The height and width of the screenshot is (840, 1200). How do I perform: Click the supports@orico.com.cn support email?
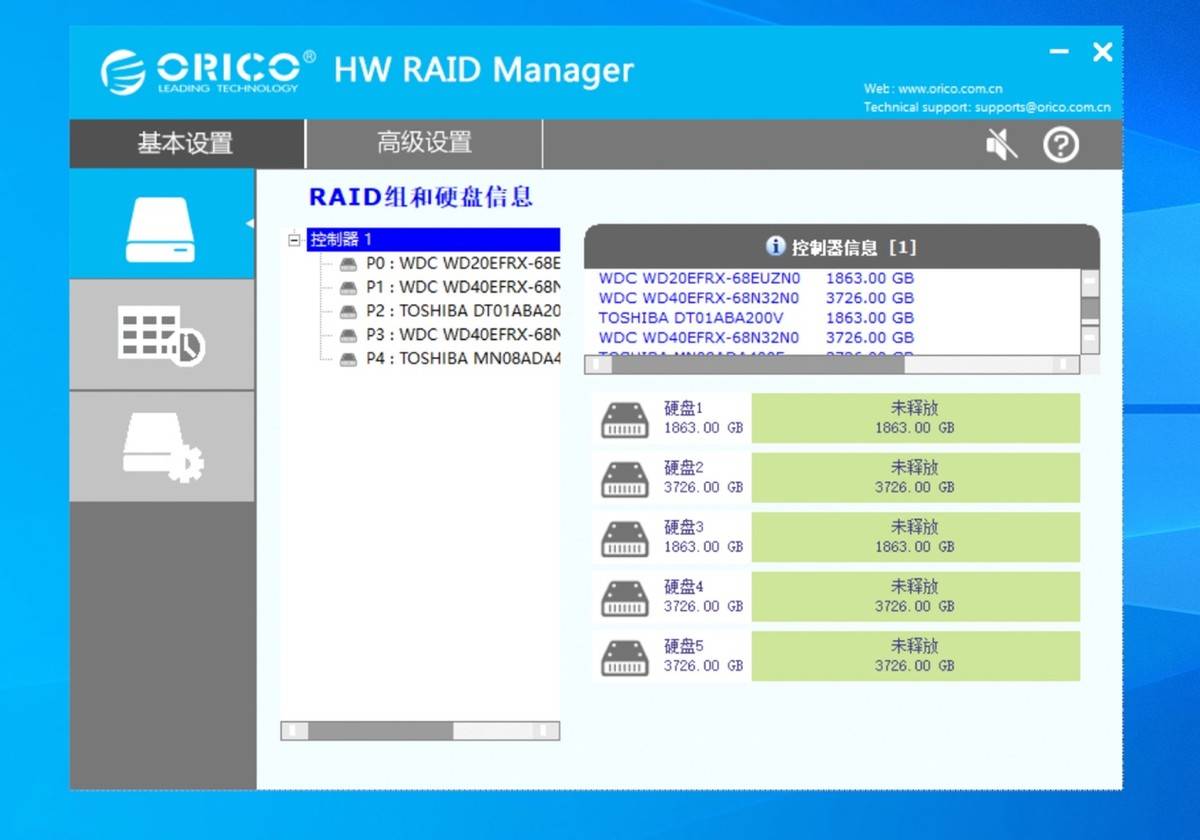point(1042,108)
